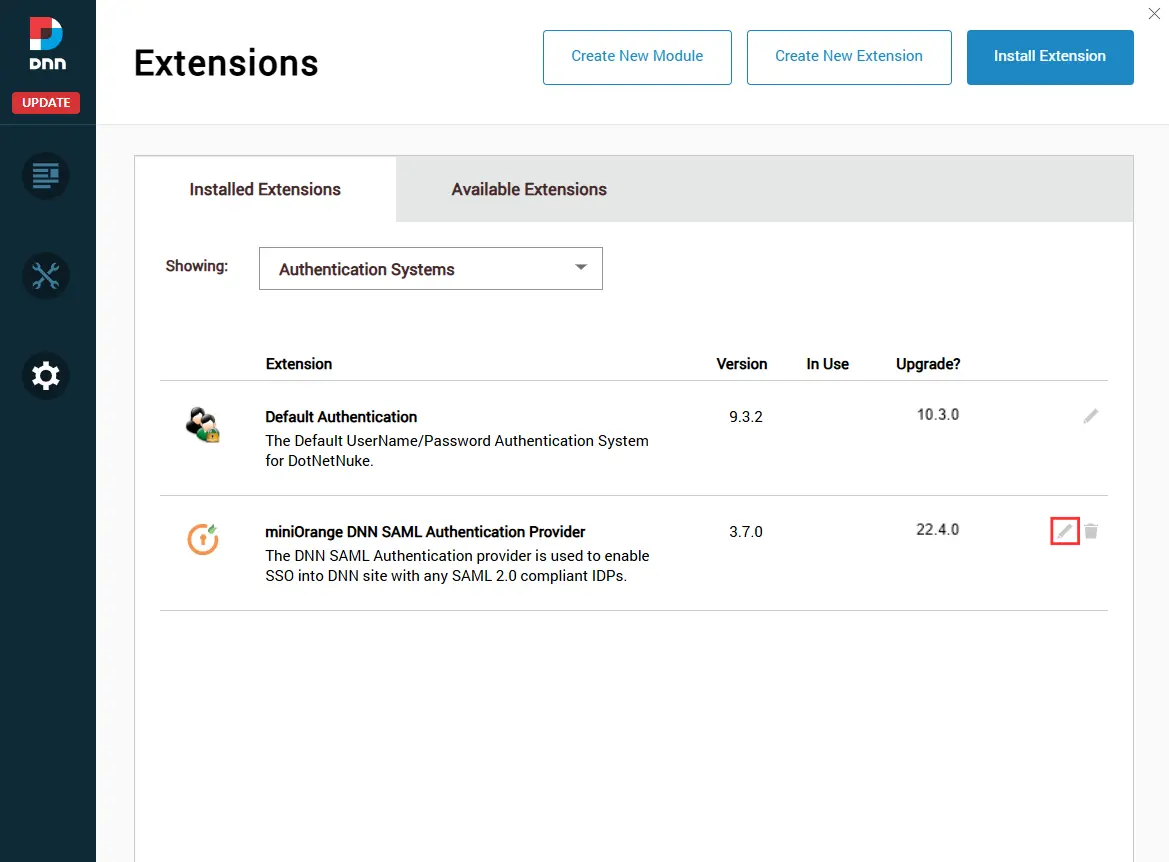
Task: Click the Extensions page heading
Action: (226, 63)
